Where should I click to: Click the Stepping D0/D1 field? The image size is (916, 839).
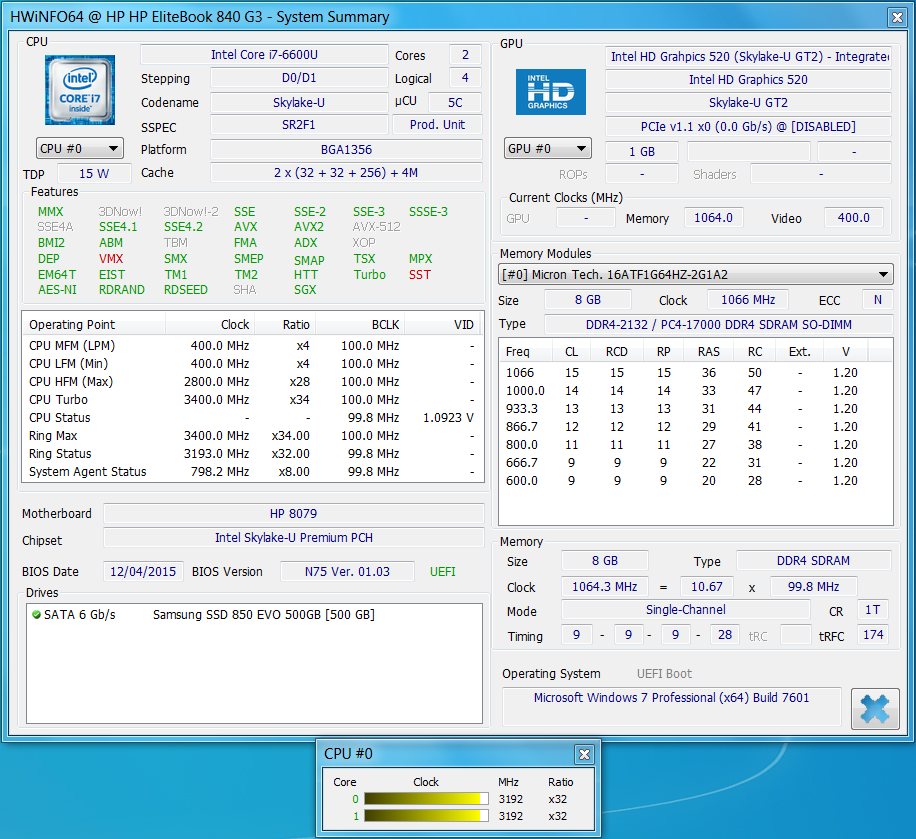pyautogui.click(x=299, y=78)
